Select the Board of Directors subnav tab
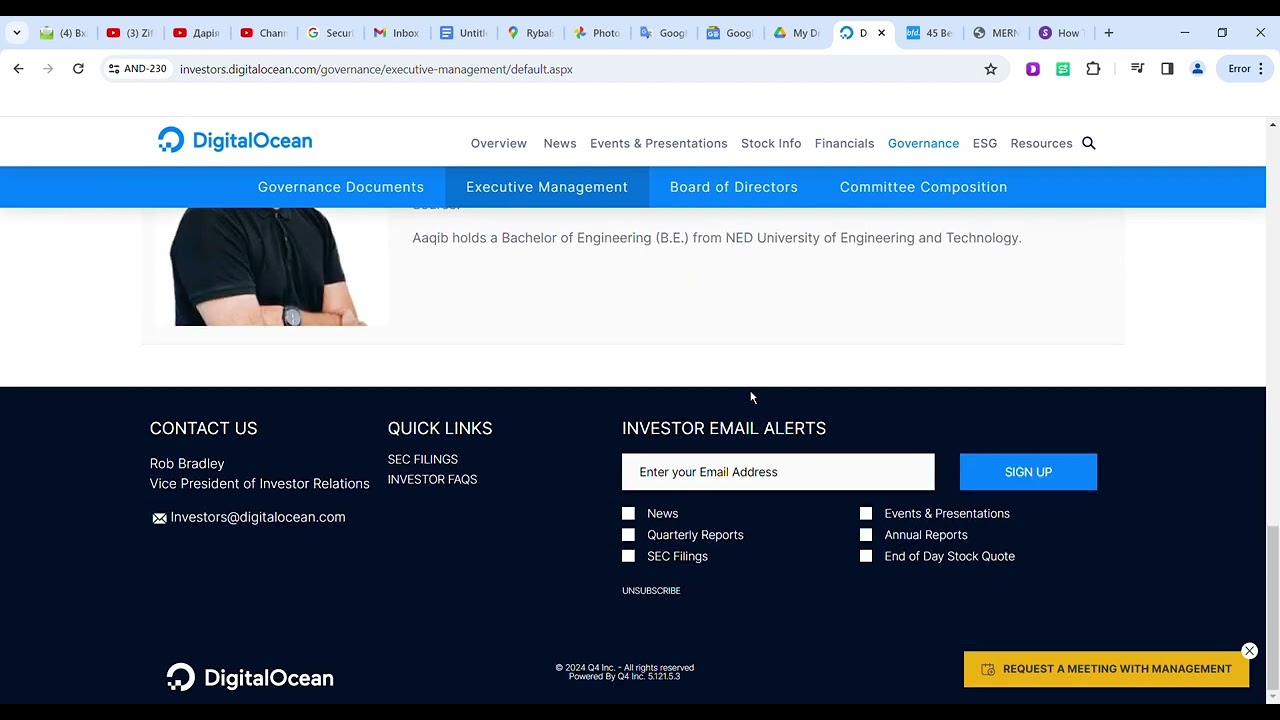This screenshot has height=720, width=1280. click(734, 187)
